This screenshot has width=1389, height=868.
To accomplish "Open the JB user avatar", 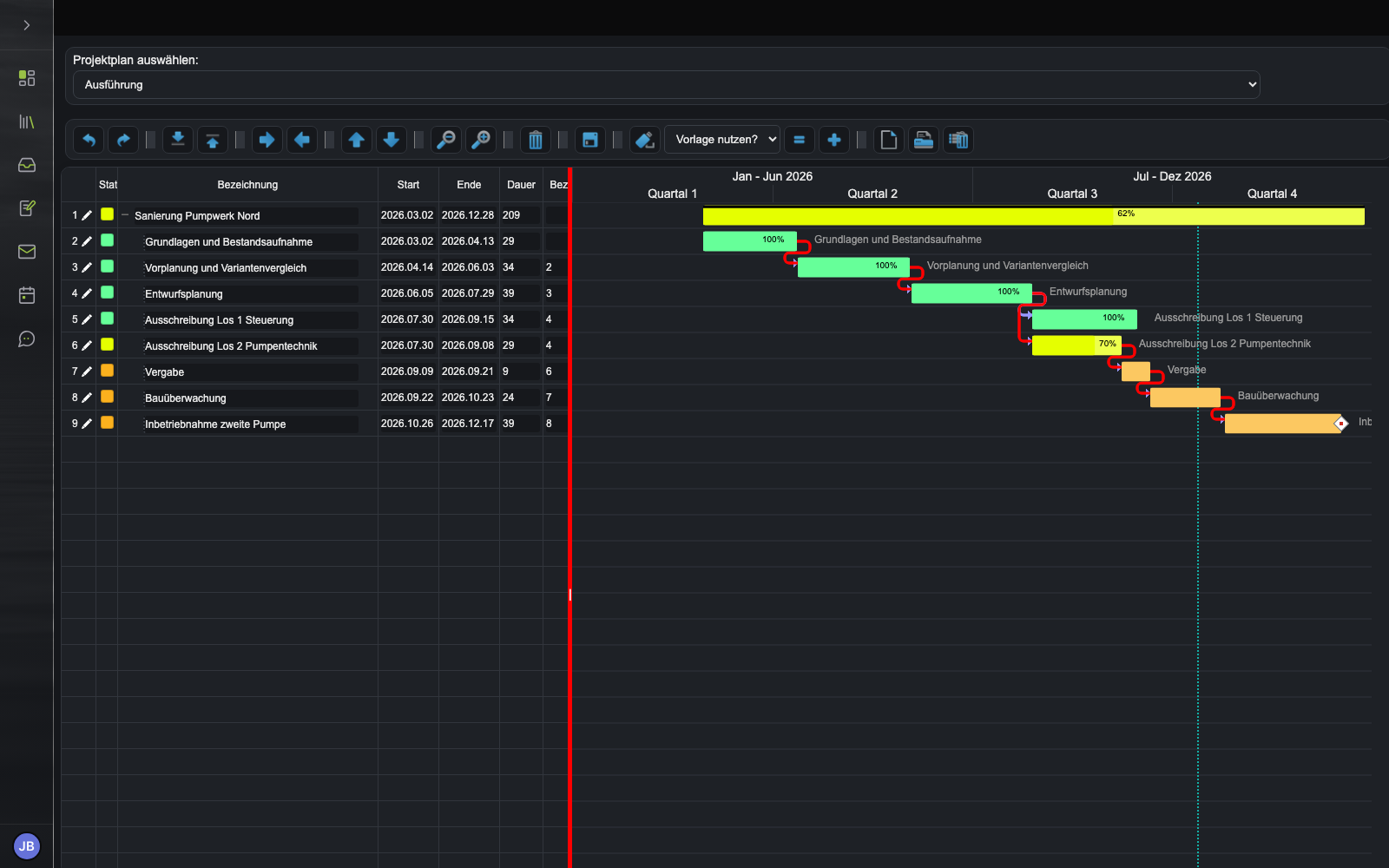I will [x=27, y=846].
